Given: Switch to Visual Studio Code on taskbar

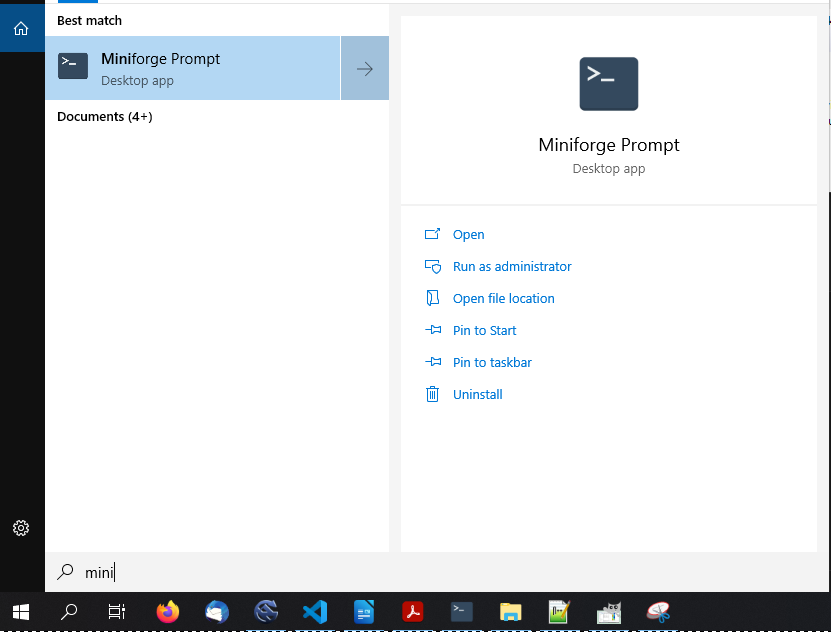Looking at the screenshot, I should point(315,612).
